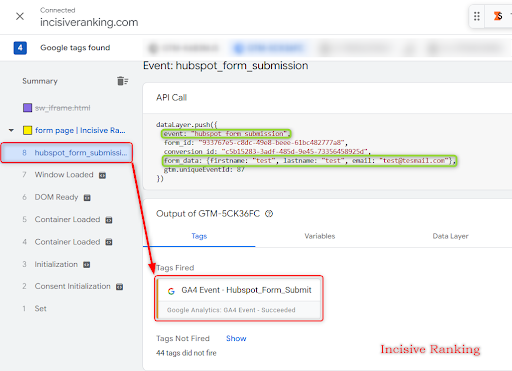Image resolution: width=512 pixels, height=371 pixels.
Task: Click the help icon beside GTM-5CK36FC
Action: [x=269, y=214]
